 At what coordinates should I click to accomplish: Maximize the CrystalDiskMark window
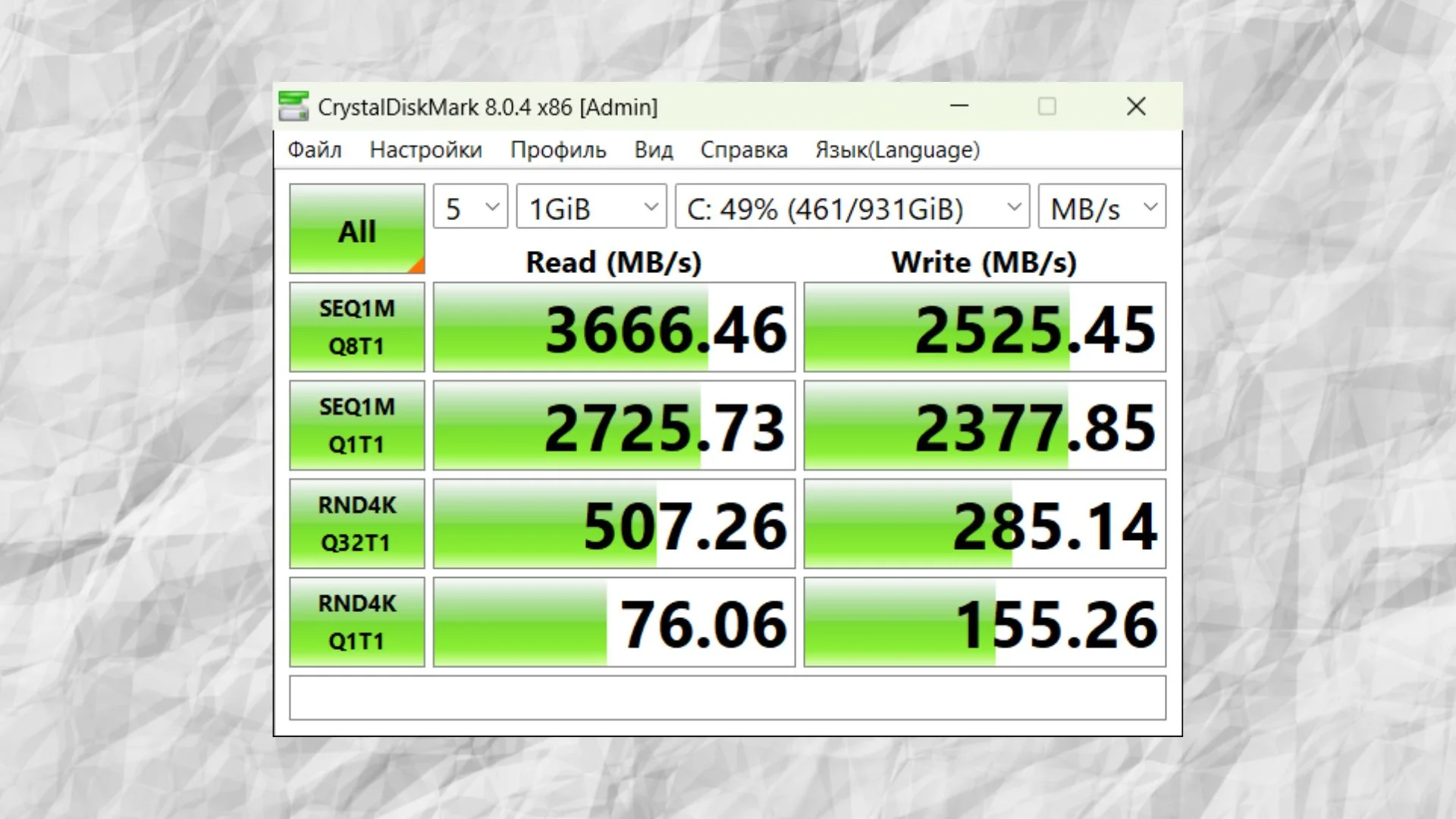point(1047,106)
